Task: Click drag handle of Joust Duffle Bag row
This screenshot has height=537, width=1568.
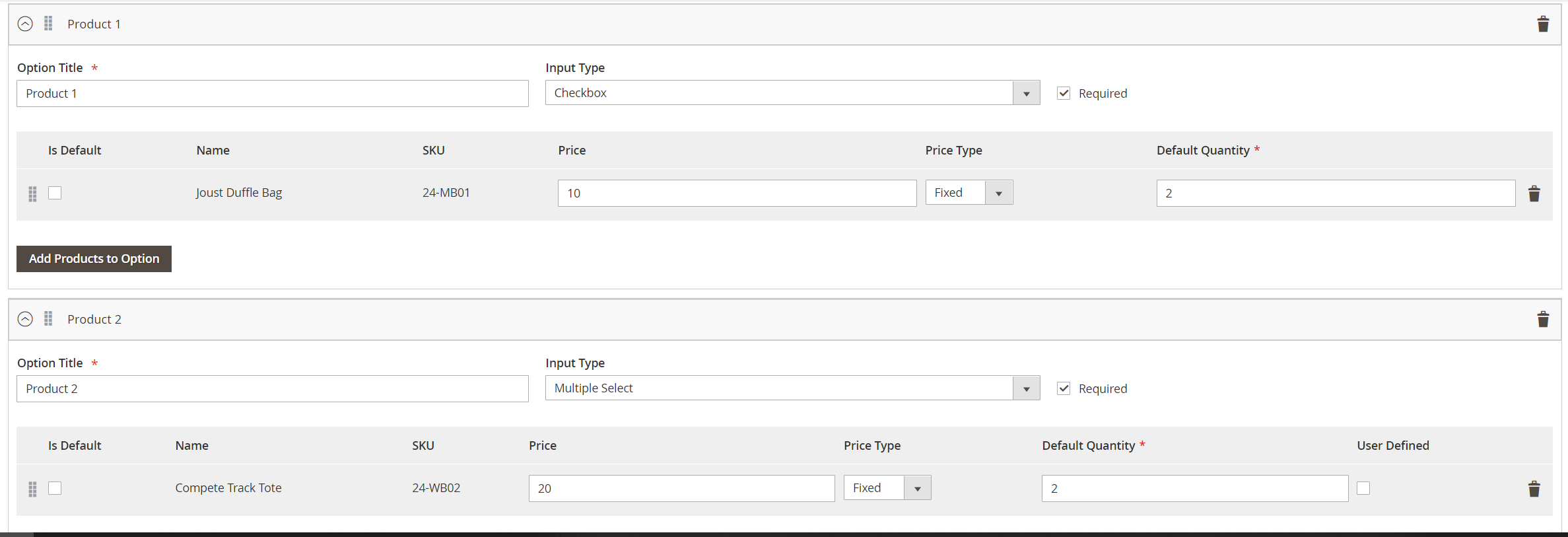Action: pos(32,194)
